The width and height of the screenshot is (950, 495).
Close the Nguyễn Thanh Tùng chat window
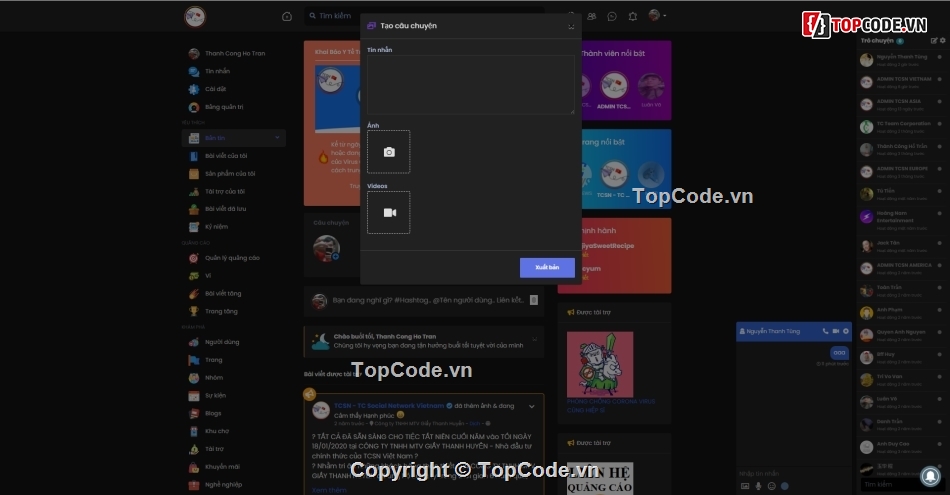(846, 331)
